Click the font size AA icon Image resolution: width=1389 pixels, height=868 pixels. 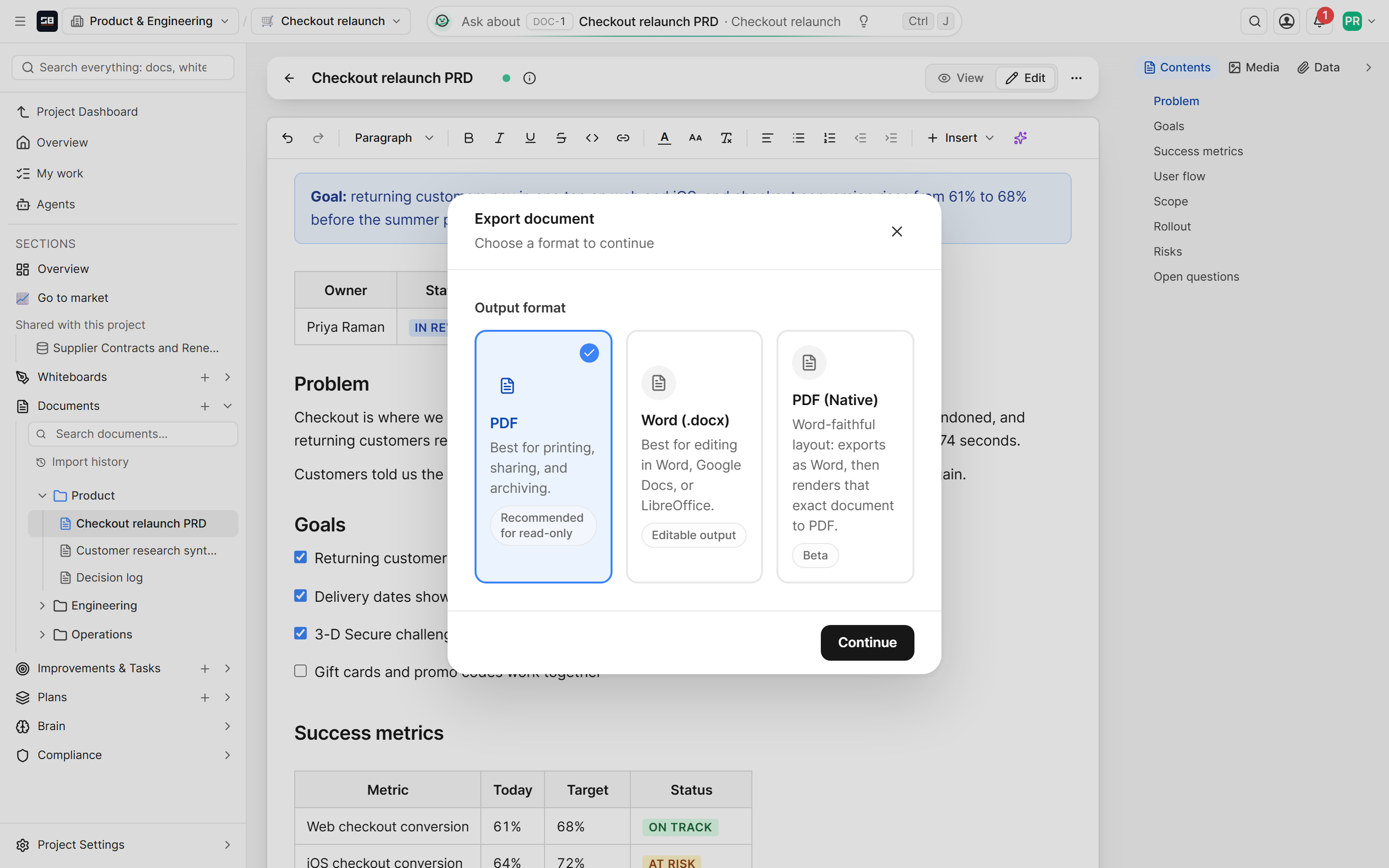coord(695,138)
